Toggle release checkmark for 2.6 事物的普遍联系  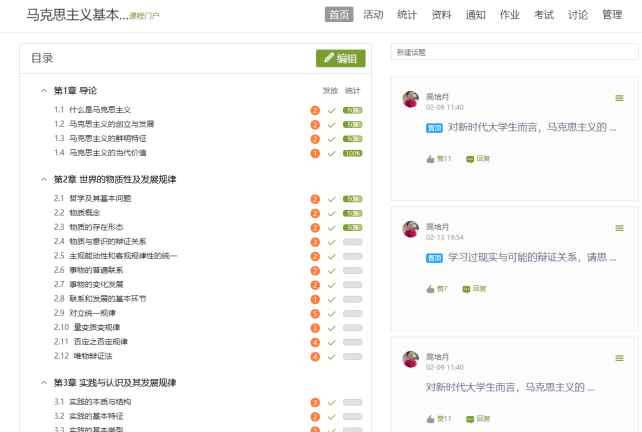(x=332, y=271)
